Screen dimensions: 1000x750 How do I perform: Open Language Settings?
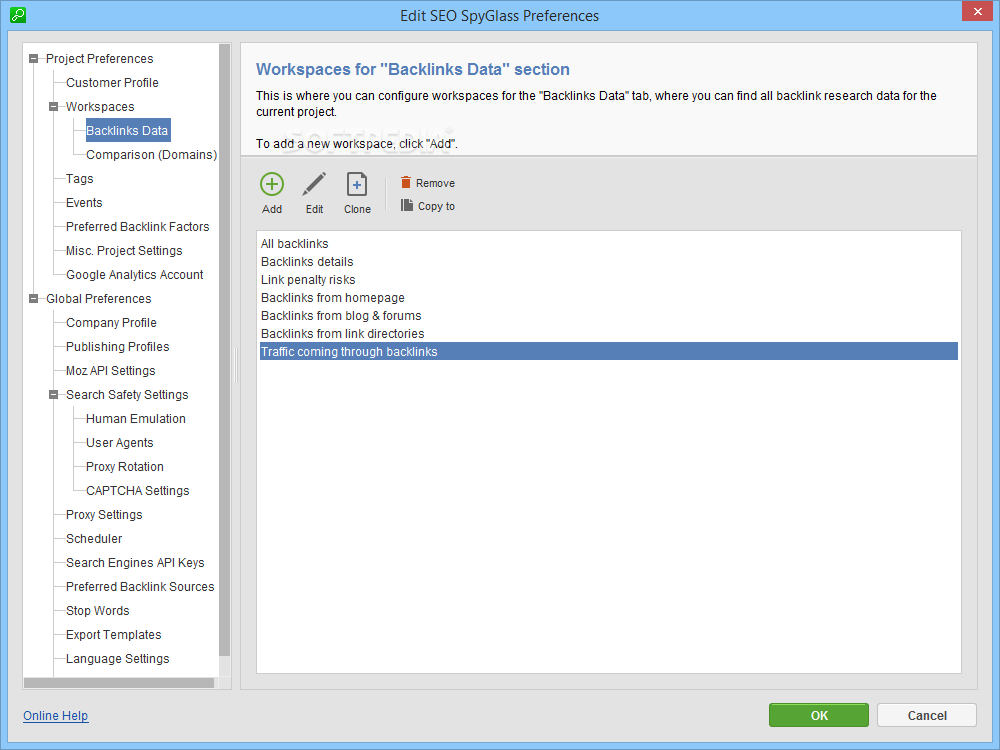pos(117,659)
